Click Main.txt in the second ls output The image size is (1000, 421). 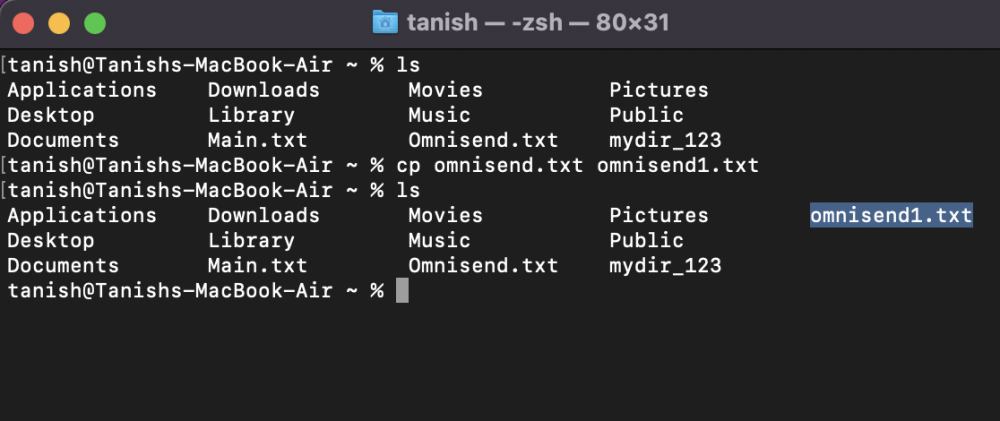tap(257, 266)
